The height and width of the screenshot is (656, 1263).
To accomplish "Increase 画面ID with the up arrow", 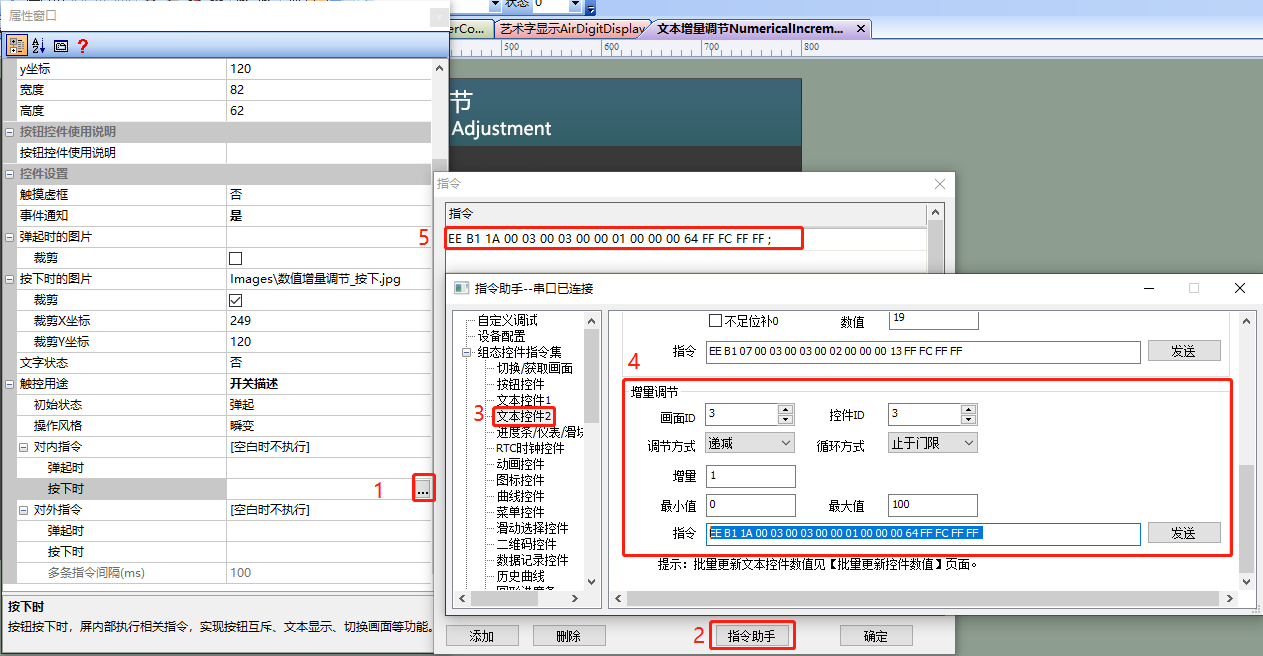I will pos(786,409).
